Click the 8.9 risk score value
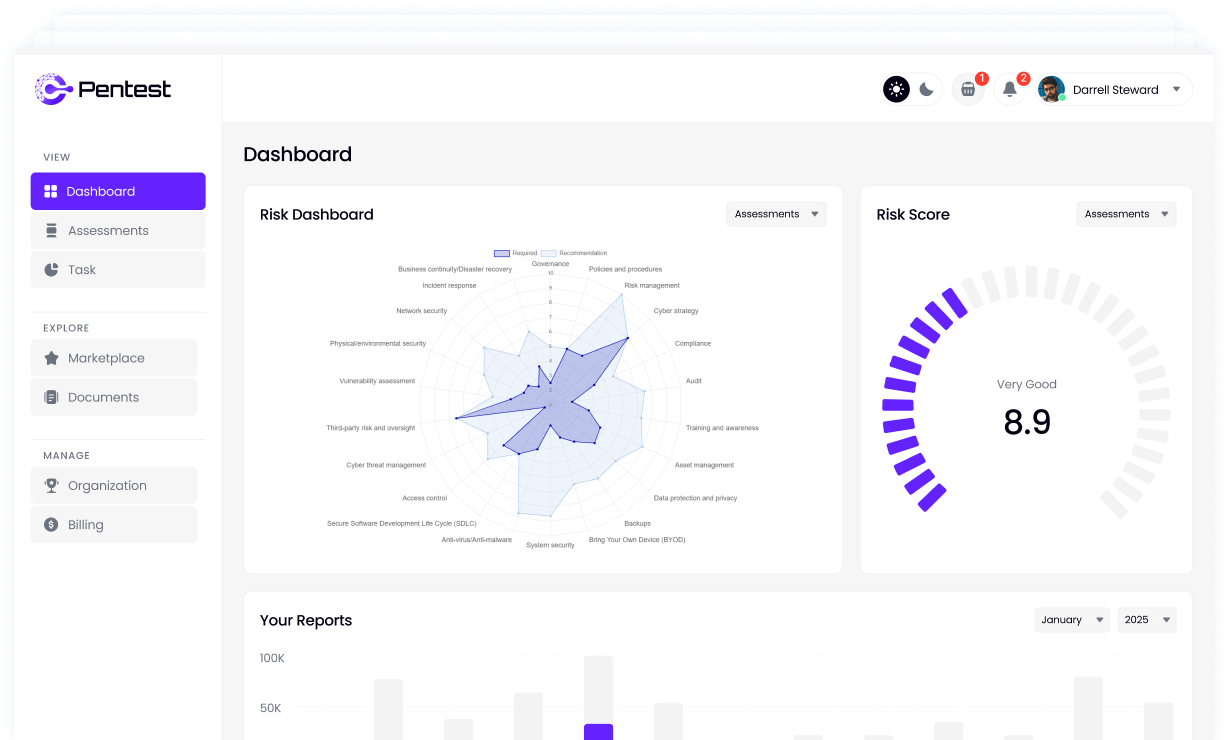 pos(1027,422)
